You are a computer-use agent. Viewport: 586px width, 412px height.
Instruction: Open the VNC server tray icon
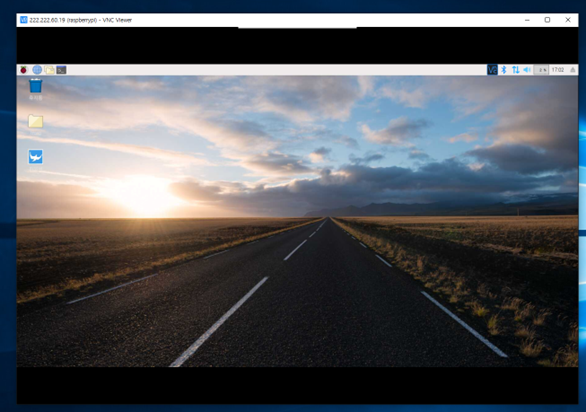click(x=492, y=70)
